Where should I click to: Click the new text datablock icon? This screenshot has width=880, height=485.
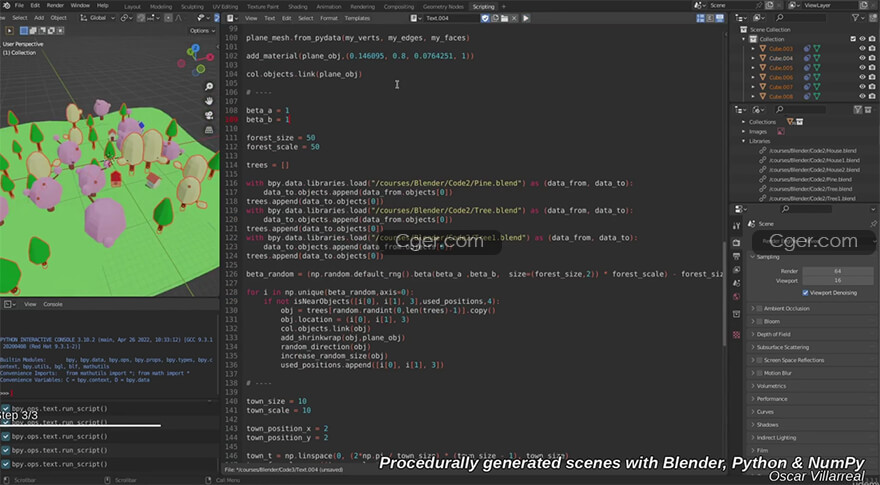point(495,18)
